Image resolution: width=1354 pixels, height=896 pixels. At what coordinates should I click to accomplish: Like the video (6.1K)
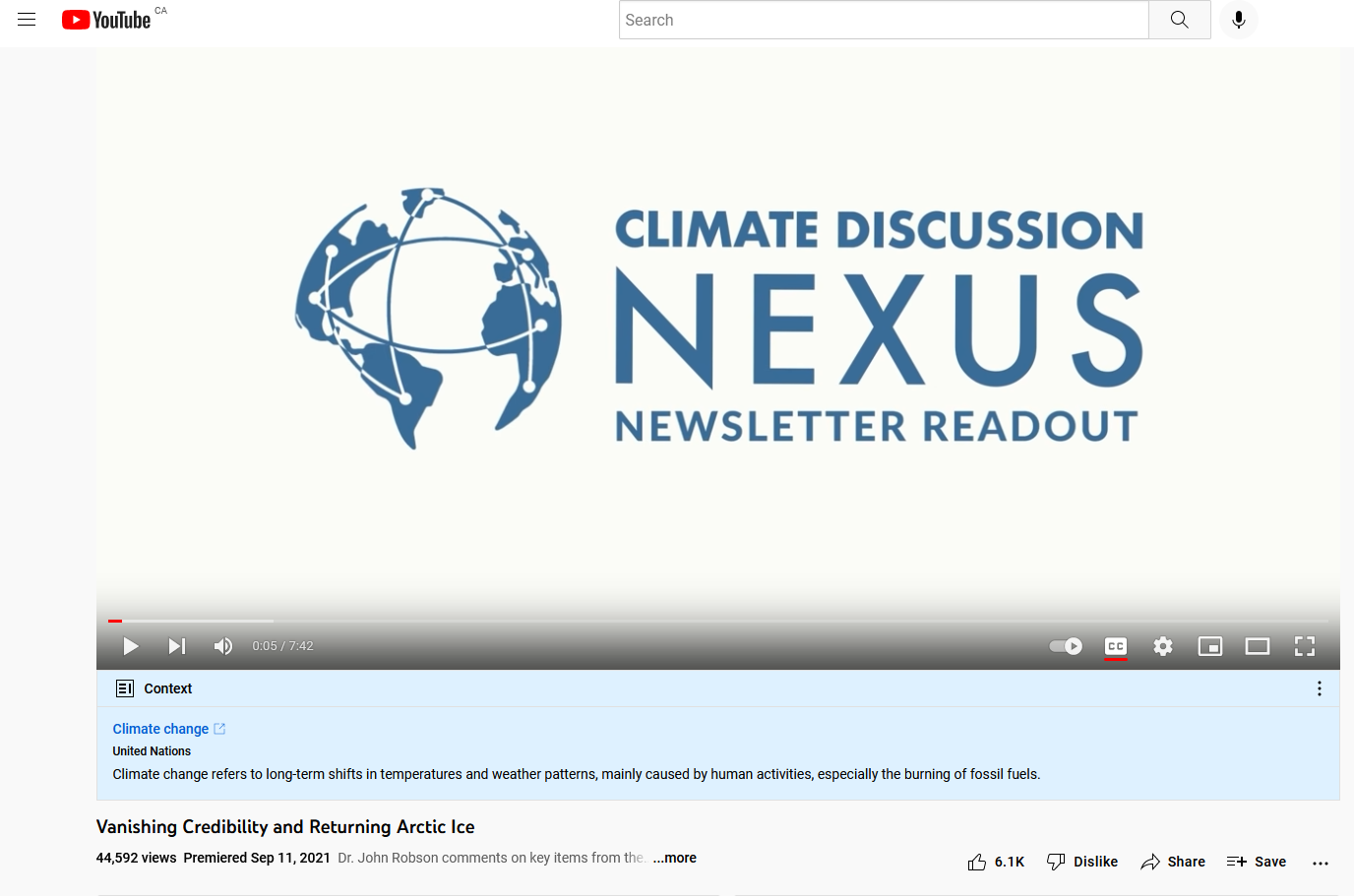pos(996,862)
